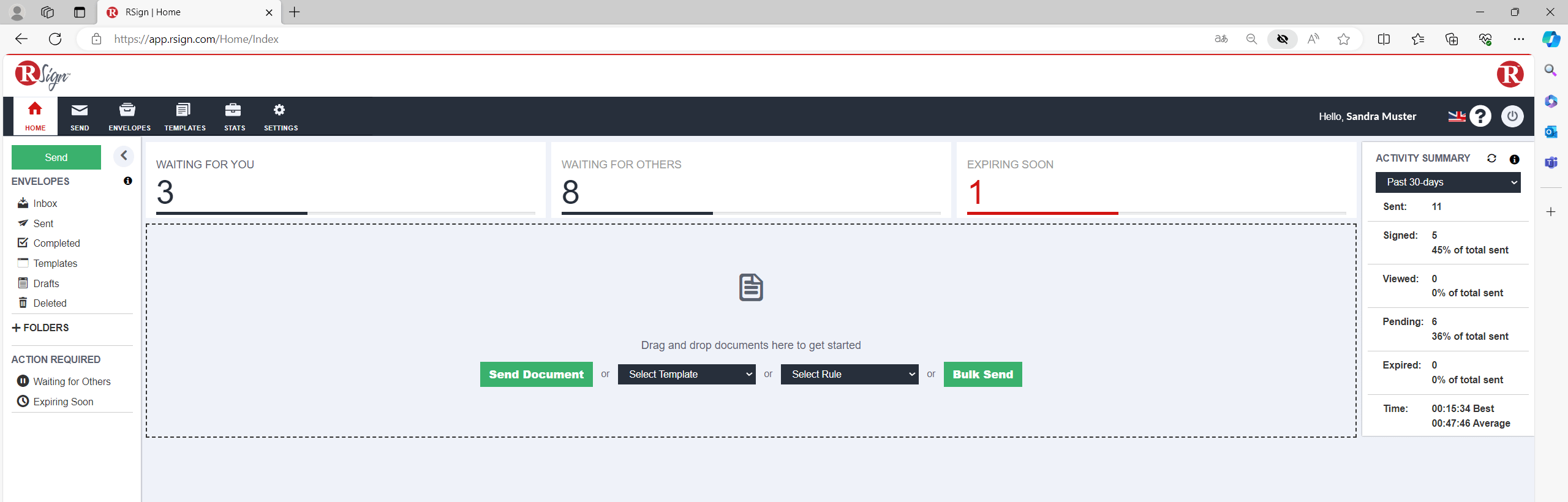Click the browser profile avatar
The width and height of the screenshot is (1568, 502).
[x=17, y=12]
